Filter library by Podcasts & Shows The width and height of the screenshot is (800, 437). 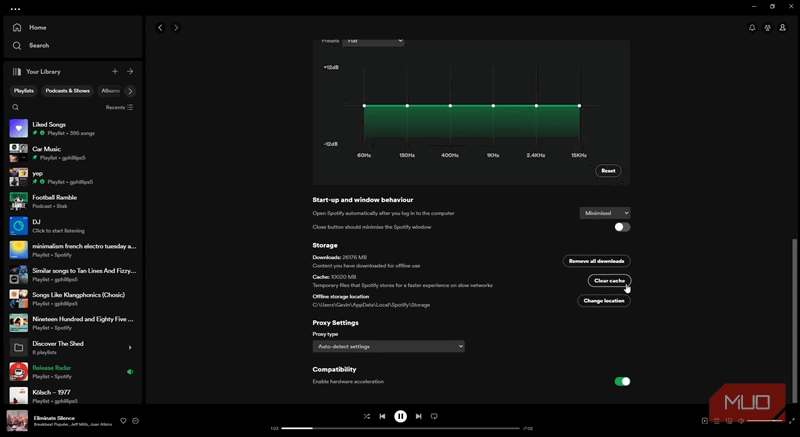67,91
